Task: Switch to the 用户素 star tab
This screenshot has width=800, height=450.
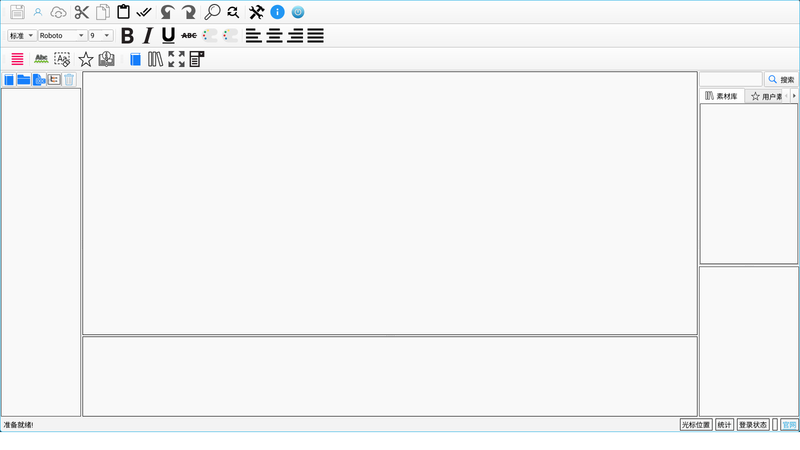Action: pos(768,96)
